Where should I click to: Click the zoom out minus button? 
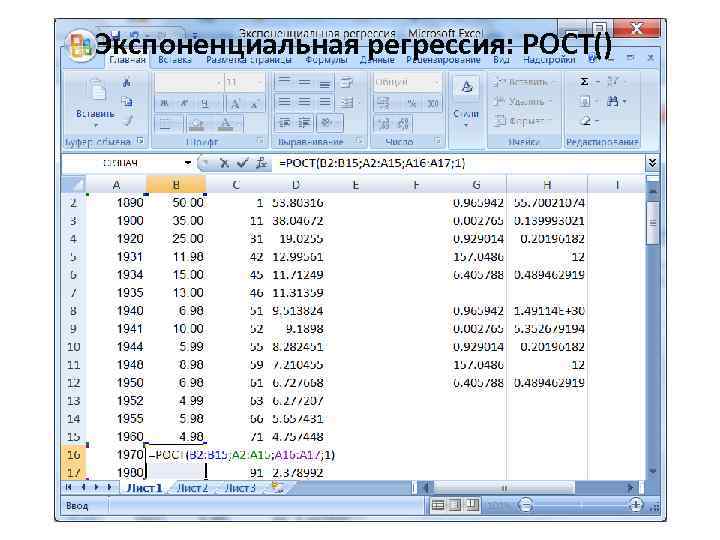pyautogui.click(x=525, y=506)
